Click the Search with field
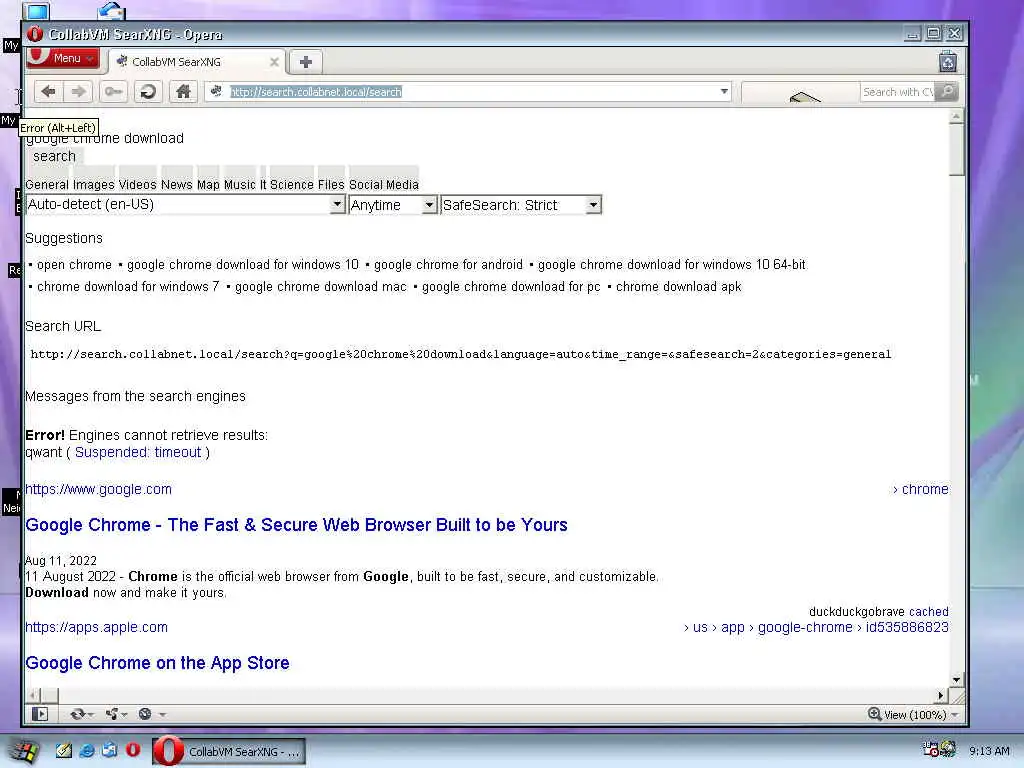Screen dimensions: 1024x768 (897, 92)
